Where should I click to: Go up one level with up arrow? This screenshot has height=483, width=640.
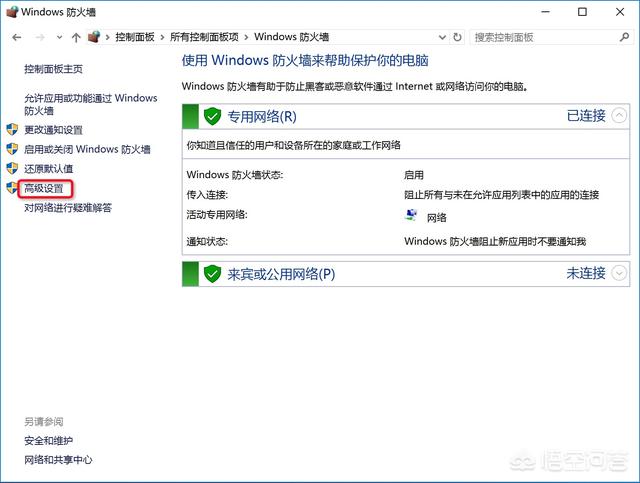coord(76,38)
